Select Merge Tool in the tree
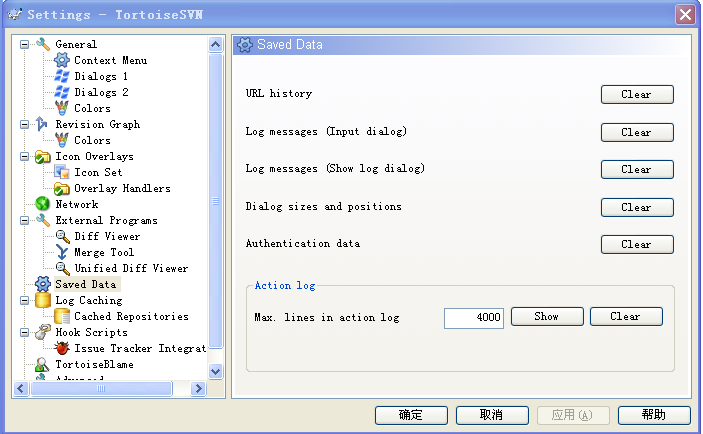Image resolution: width=703 pixels, height=434 pixels. click(x=104, y=252)
